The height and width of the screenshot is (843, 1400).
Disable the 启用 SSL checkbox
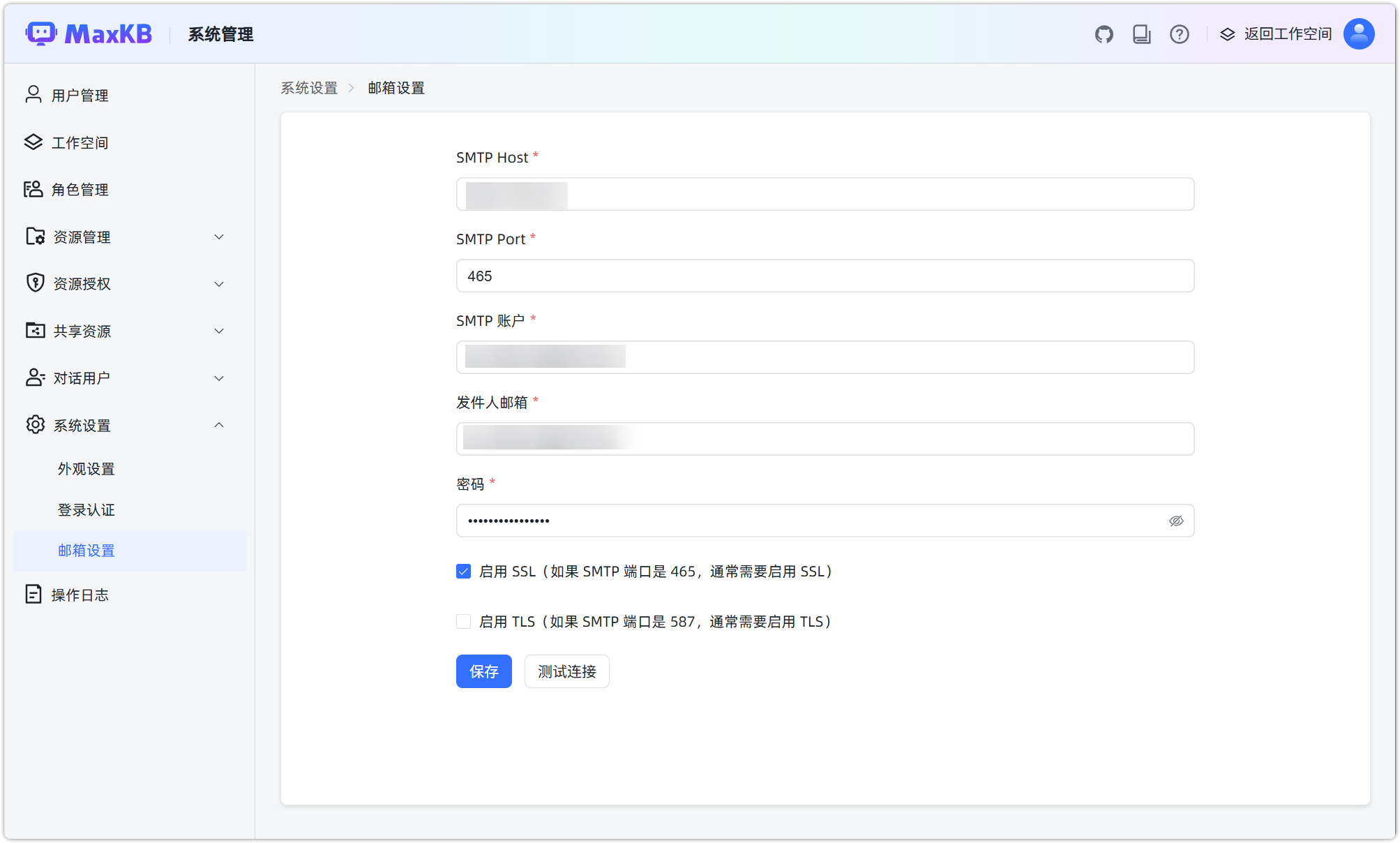click(463, 571)
